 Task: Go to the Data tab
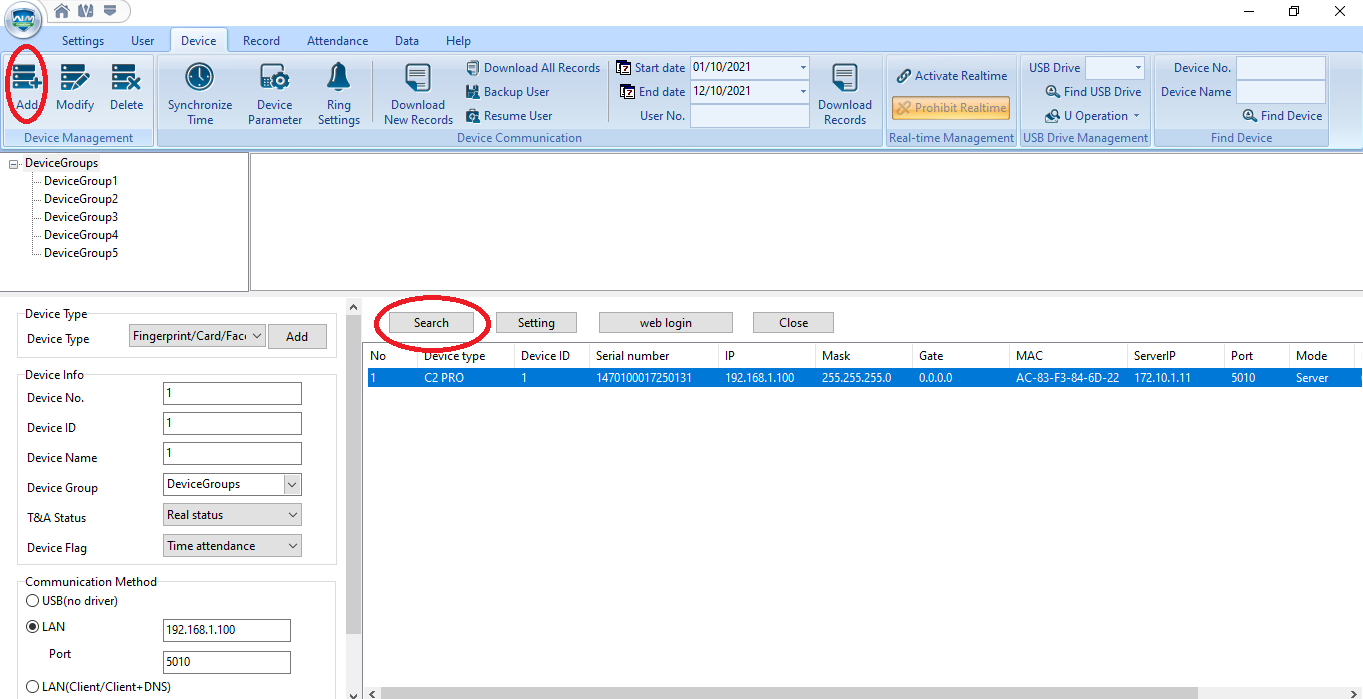pos(407,41)
